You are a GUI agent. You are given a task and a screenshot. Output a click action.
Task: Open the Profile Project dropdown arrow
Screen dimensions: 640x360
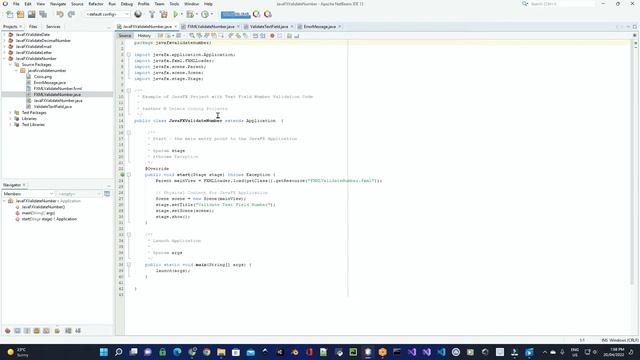pos(211,14)
